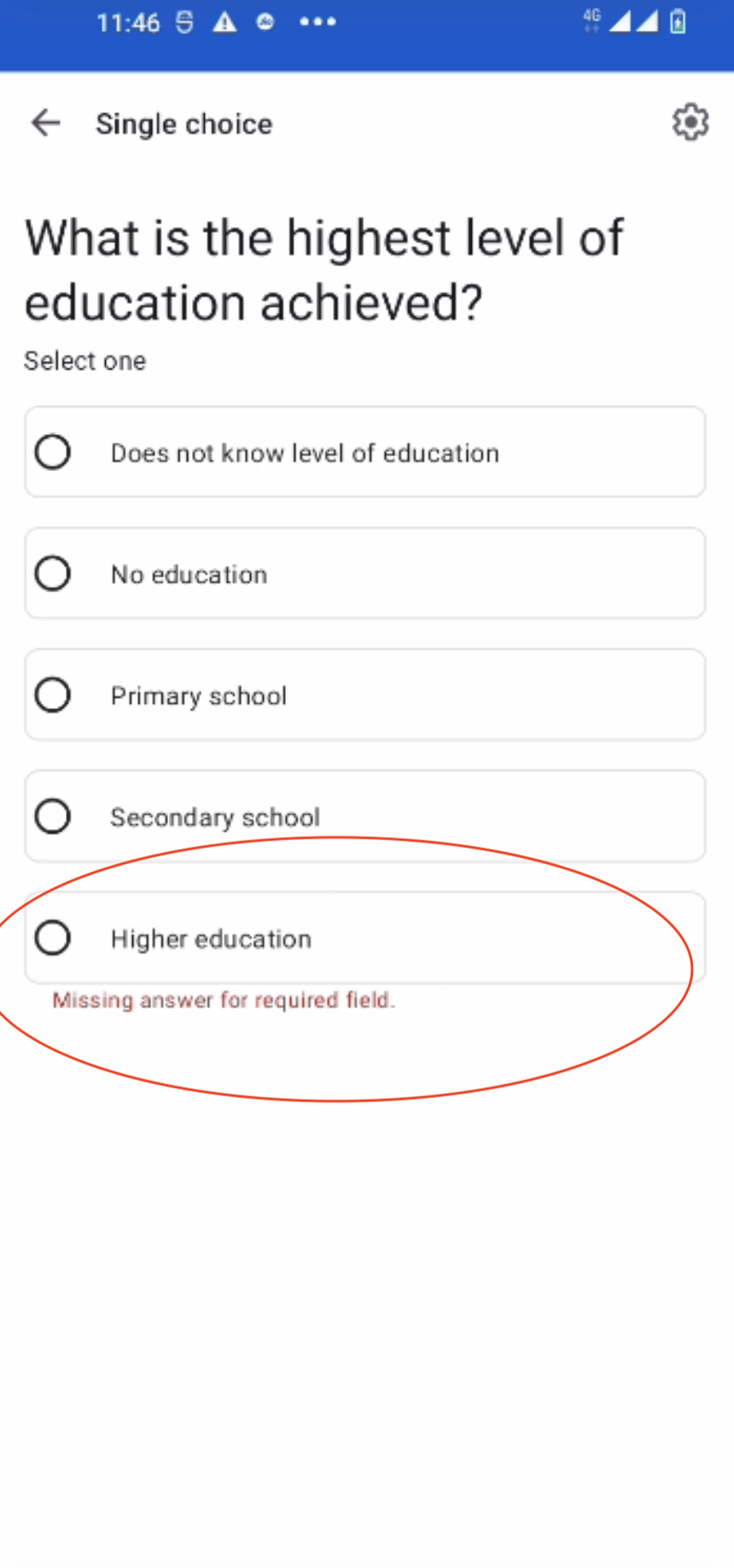The height and width of the screenshot is (1568, 734).
Task: Tap the battery icon in status bar
Action: tap(679, 22)
